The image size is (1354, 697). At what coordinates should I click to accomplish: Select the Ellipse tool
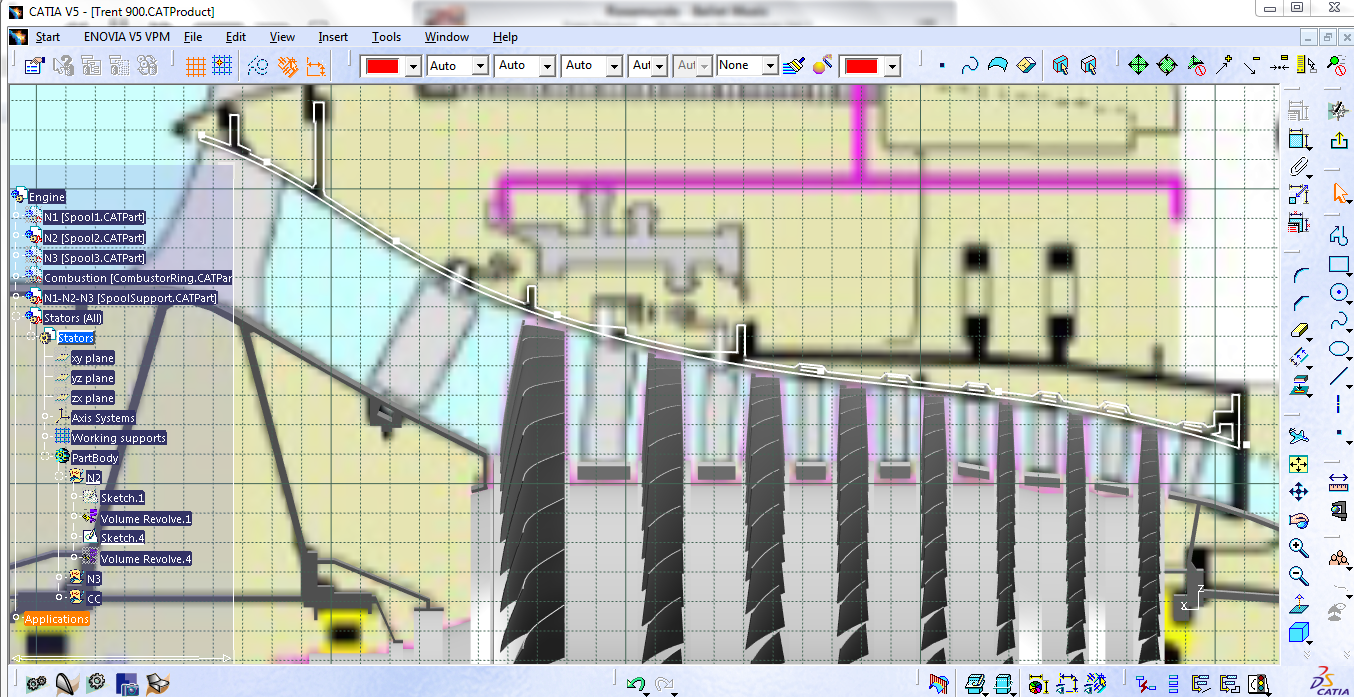coord(1338,349)
